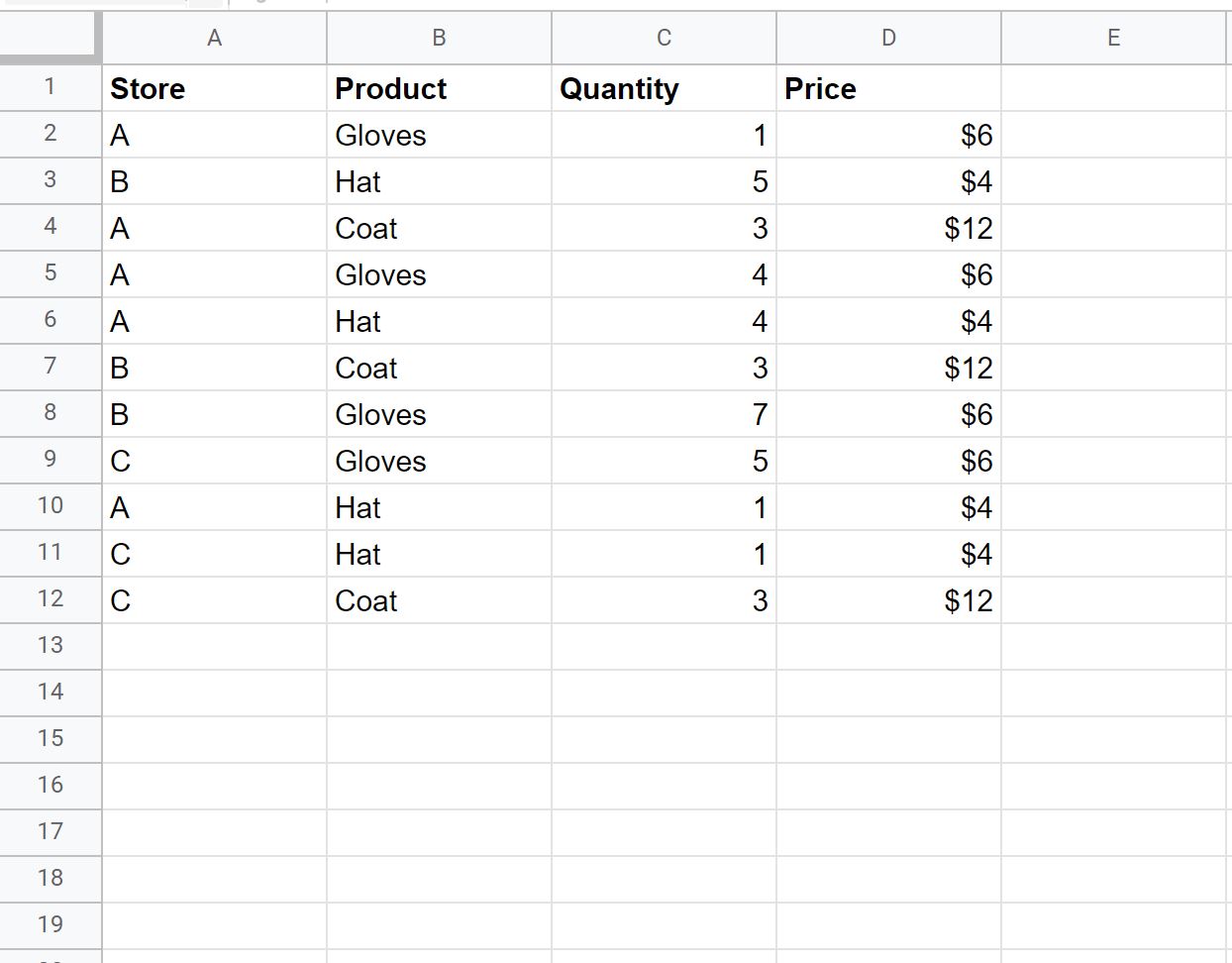Select the $12 price in row 12

point(888,600)
